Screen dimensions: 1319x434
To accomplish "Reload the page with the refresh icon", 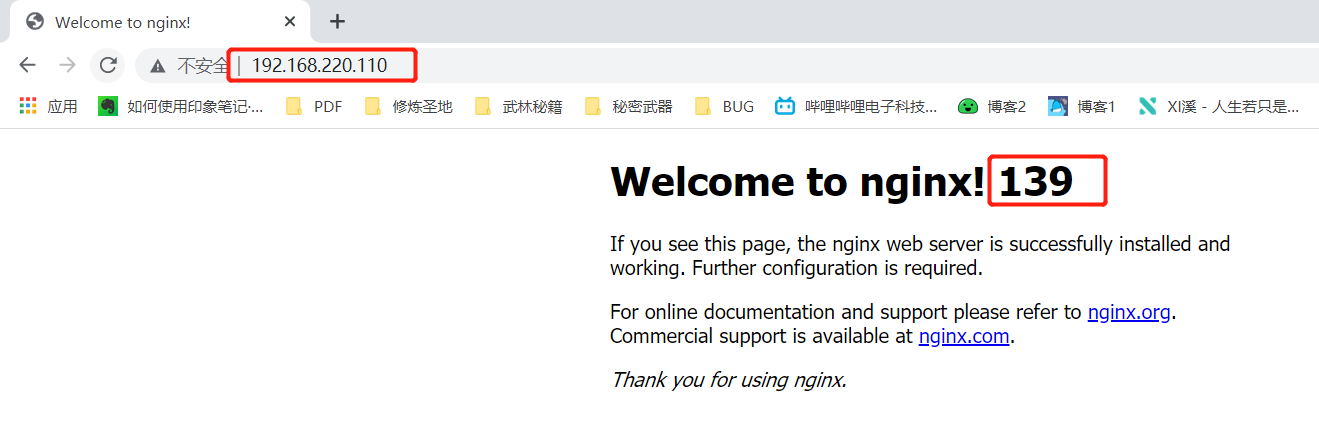I will 108,66.
